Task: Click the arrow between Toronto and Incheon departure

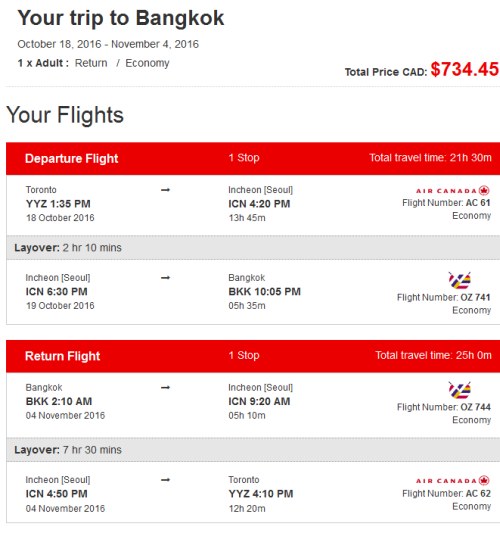Action: pyautogui.click(x=165, y=190)
